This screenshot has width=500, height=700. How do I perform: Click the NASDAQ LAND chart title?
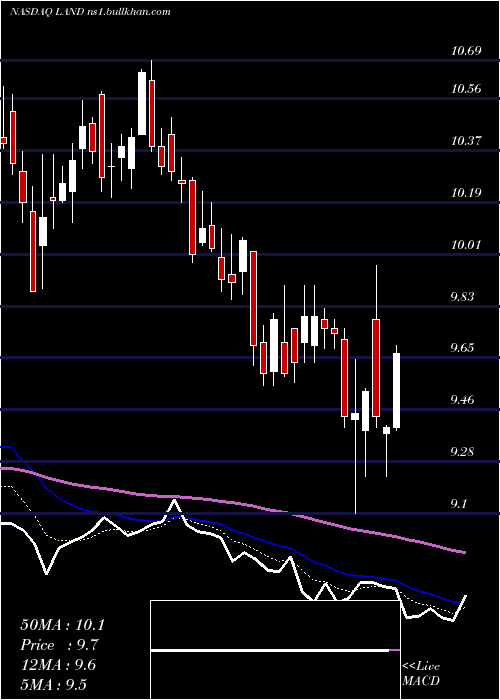[91, 11]
